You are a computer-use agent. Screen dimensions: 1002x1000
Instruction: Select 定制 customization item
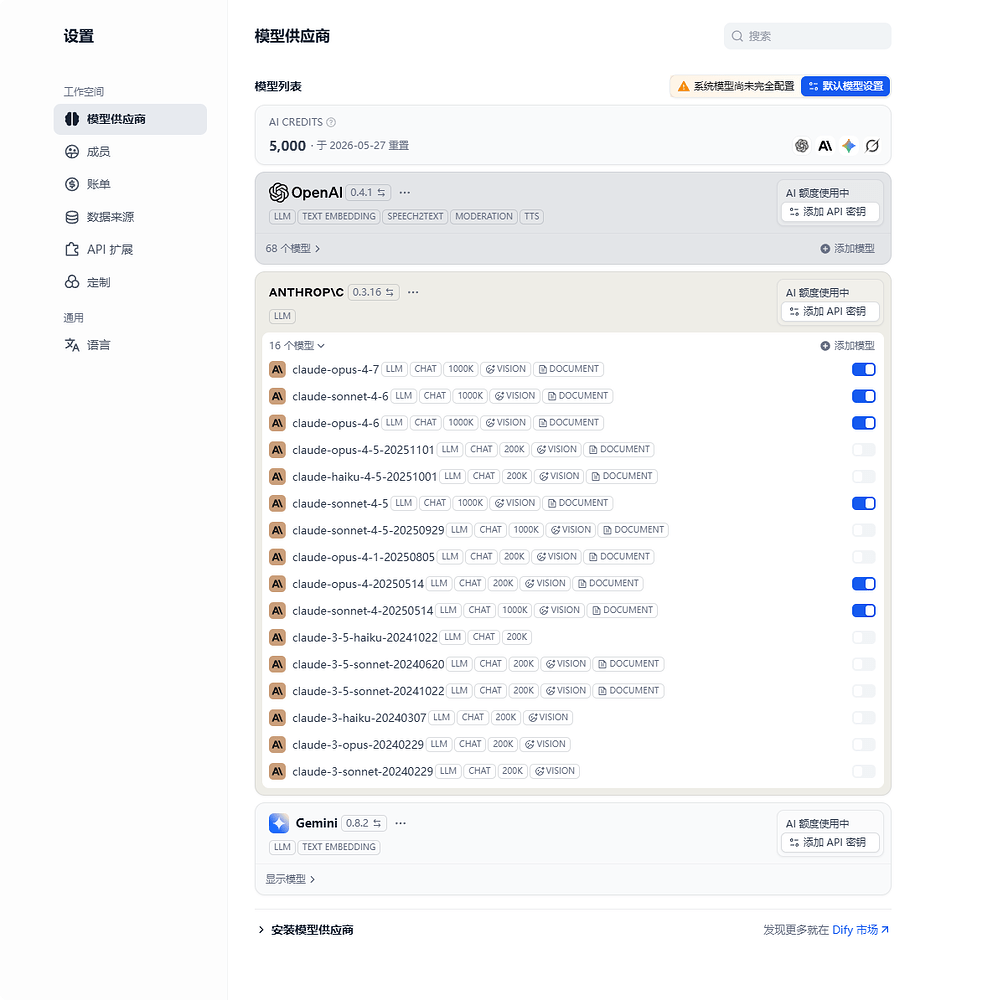click(x=130, y=282)
